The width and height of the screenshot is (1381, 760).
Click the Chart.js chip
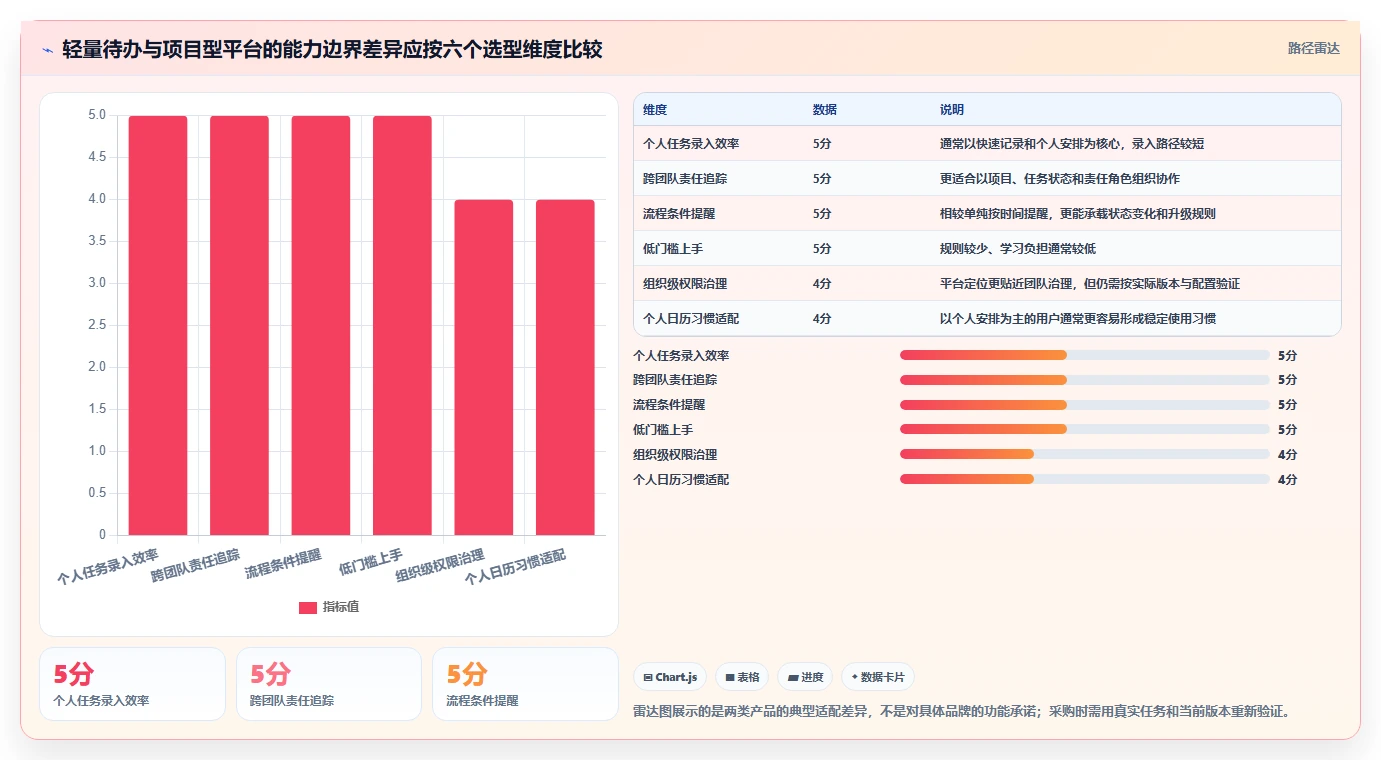pos(670,677)
